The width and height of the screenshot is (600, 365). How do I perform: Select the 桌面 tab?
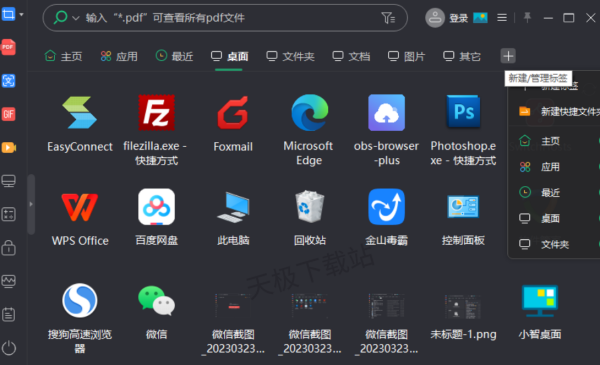(229, 56)
